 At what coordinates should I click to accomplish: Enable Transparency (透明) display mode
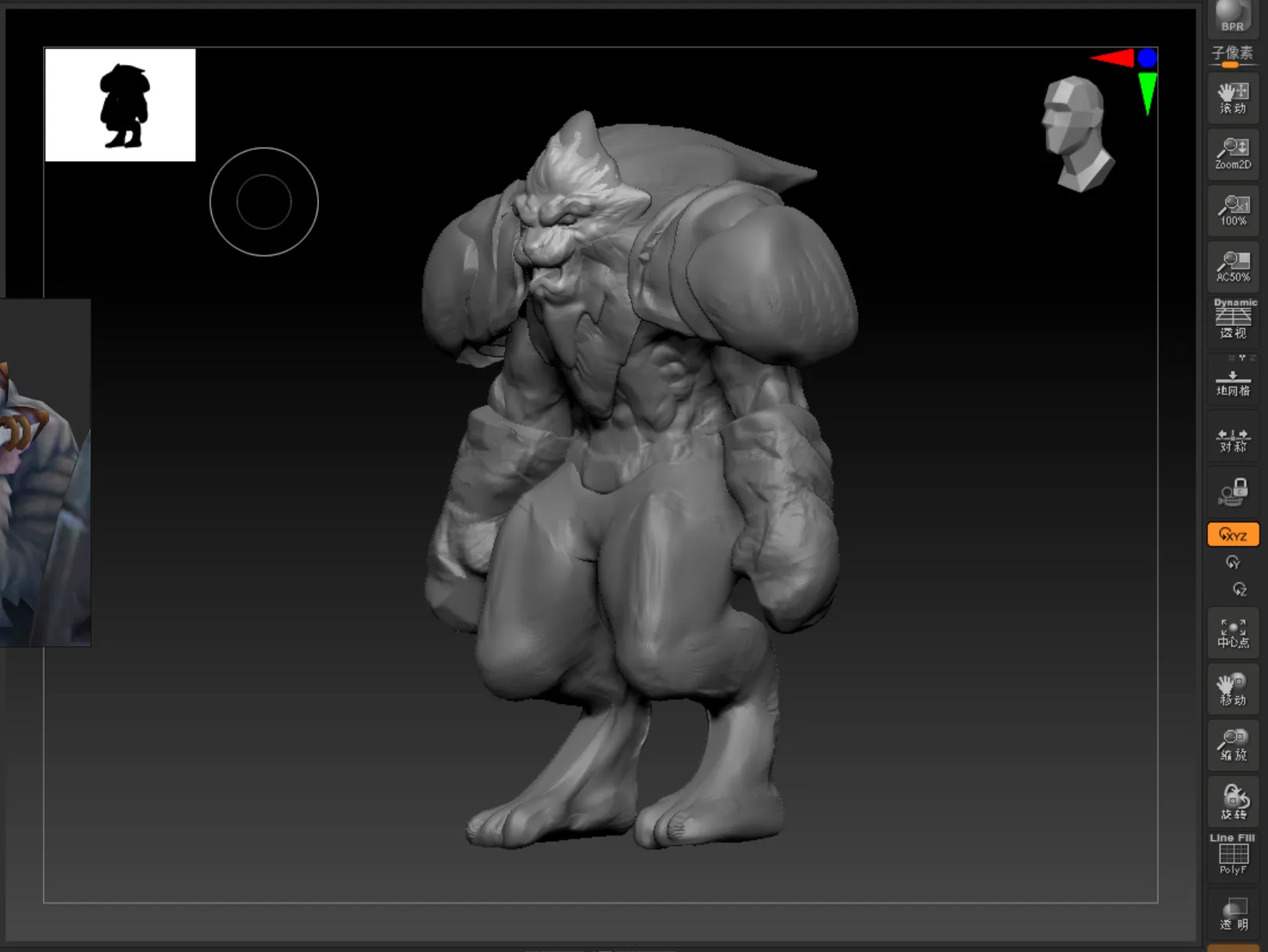click(x=1233, y=914)
